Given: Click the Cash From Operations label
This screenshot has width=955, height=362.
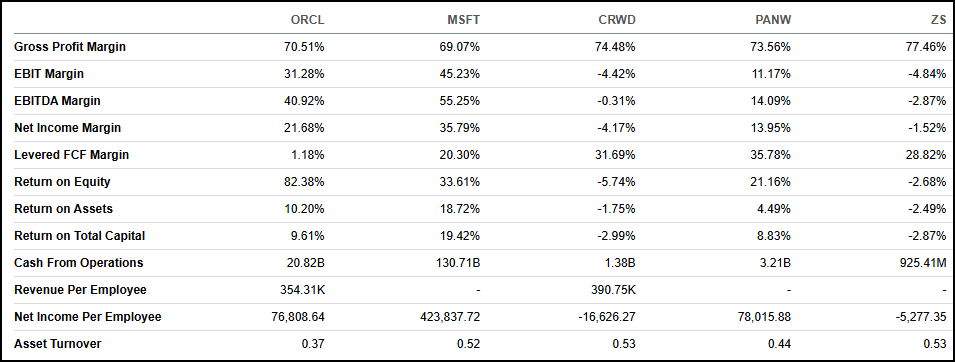Looking at the screenshot, I should (x=79, y=263).
